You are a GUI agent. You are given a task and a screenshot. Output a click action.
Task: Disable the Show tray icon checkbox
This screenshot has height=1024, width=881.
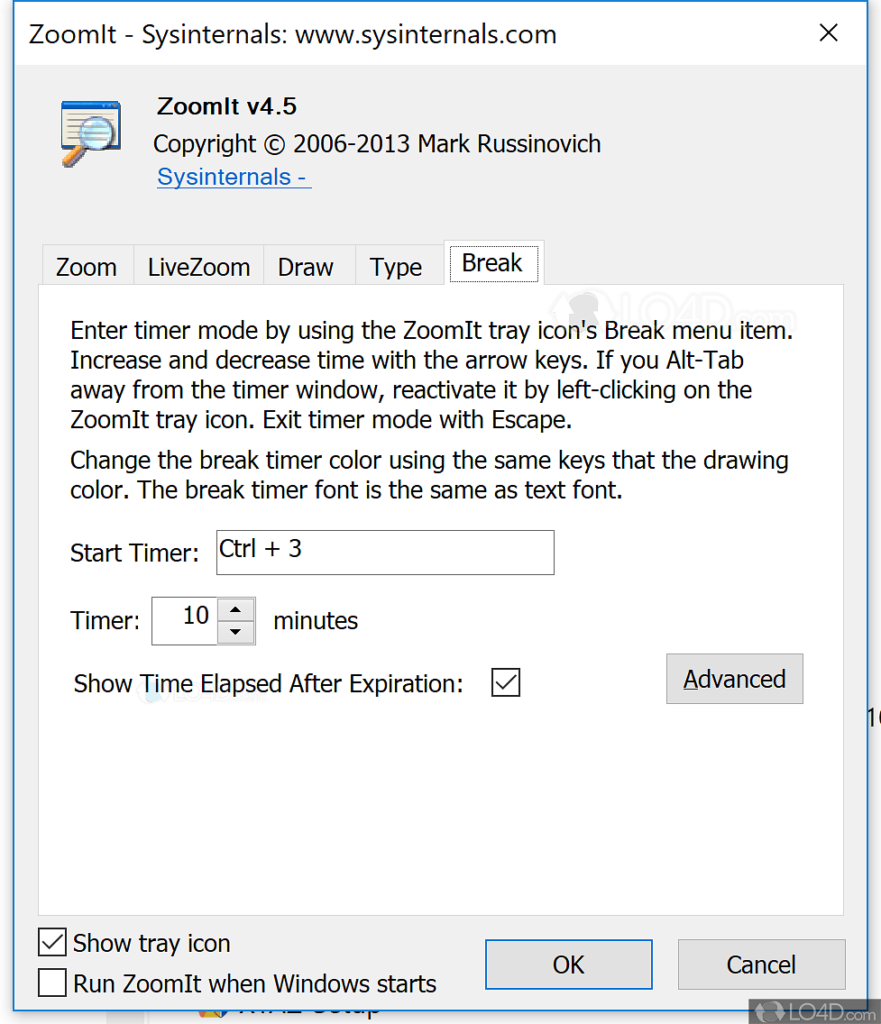52,942
